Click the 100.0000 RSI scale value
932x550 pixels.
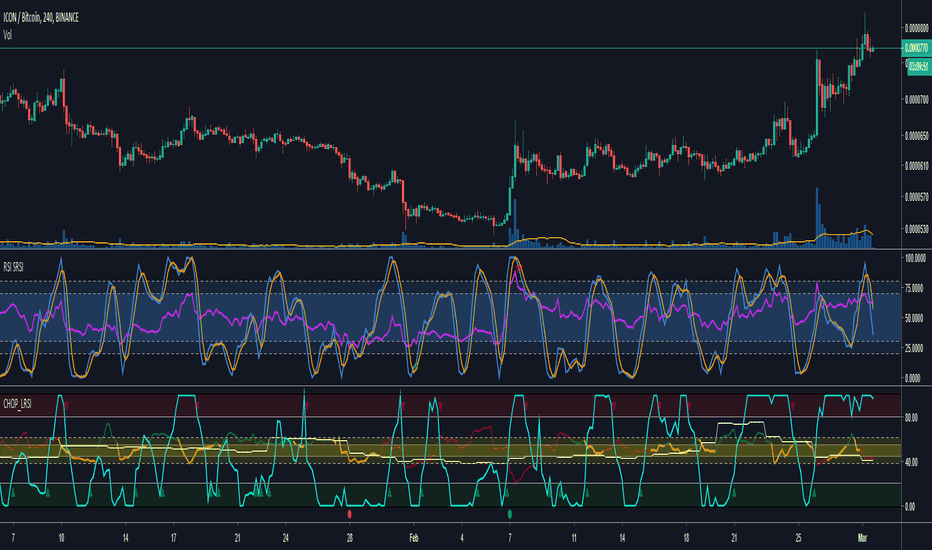point(915,258)
